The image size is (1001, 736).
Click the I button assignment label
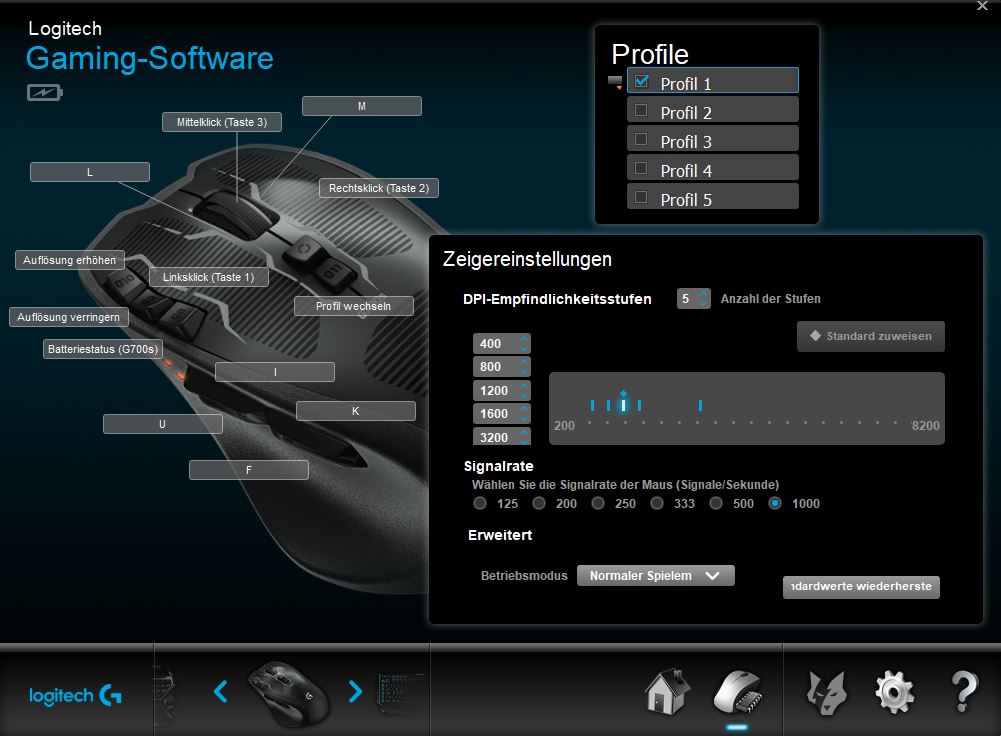pos(275,372)
